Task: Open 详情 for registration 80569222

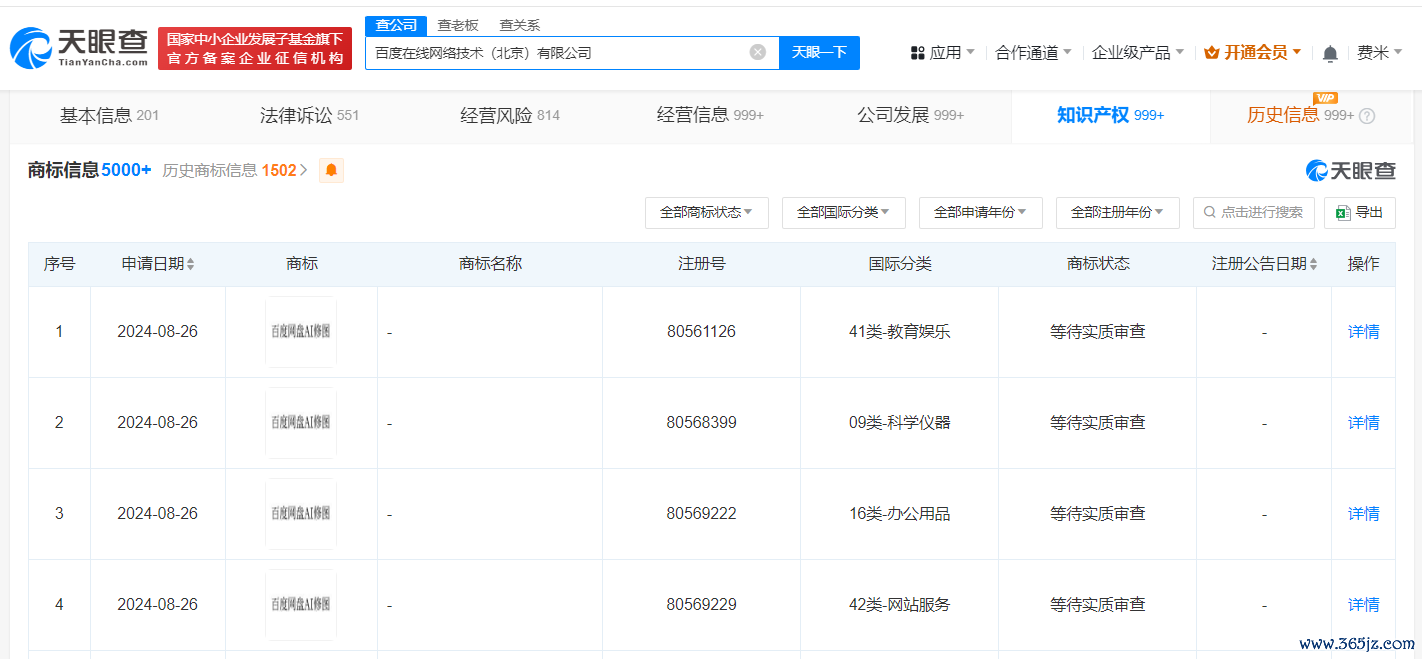Action: pyautogui.click(x=1364, y=514)
